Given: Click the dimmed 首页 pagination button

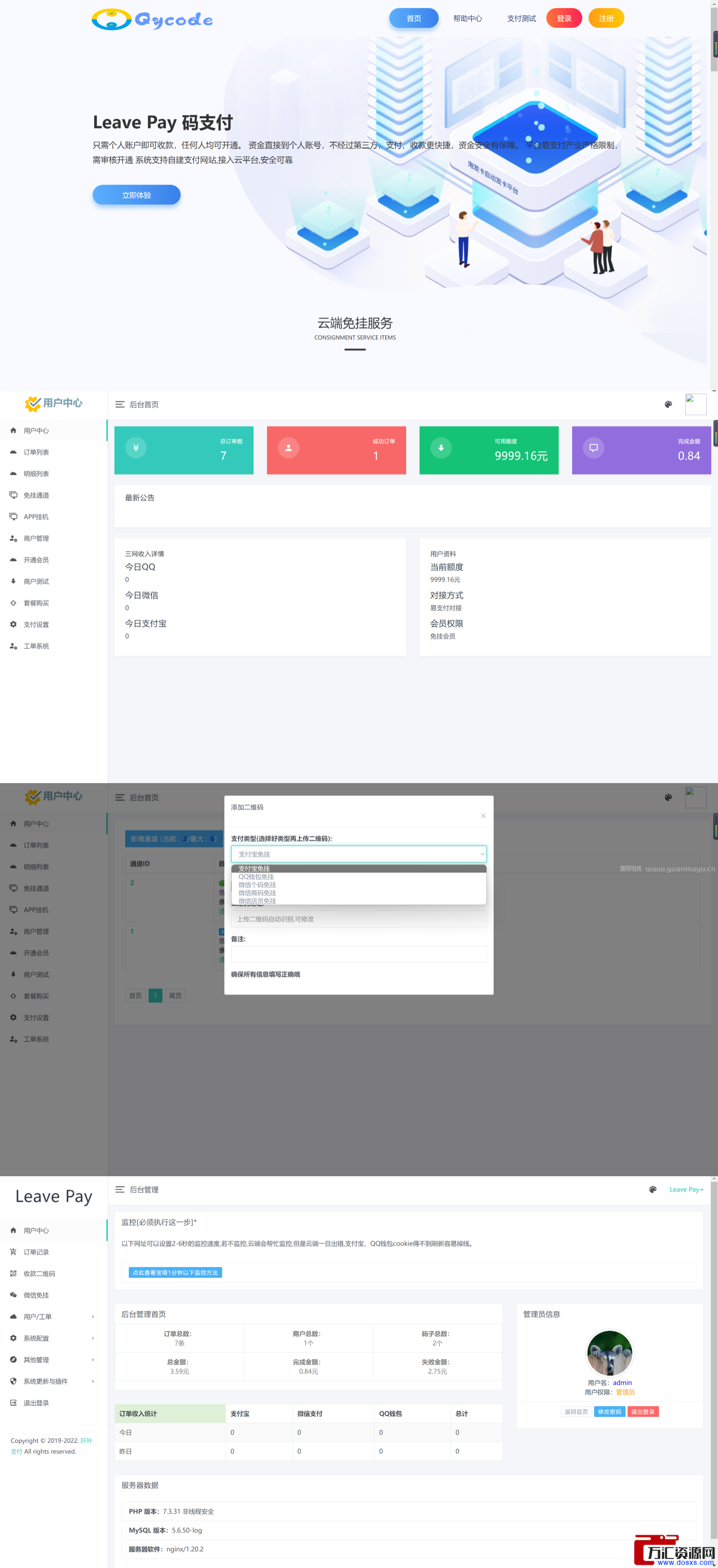Looking at the screenshot, I should point(136,996).
